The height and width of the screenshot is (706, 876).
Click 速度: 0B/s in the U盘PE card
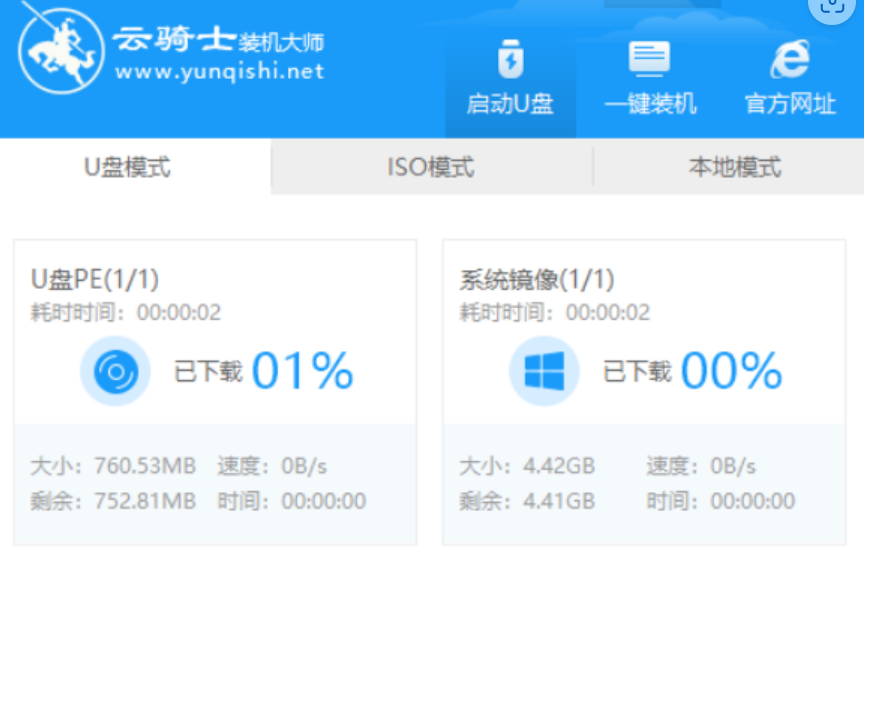272,466
